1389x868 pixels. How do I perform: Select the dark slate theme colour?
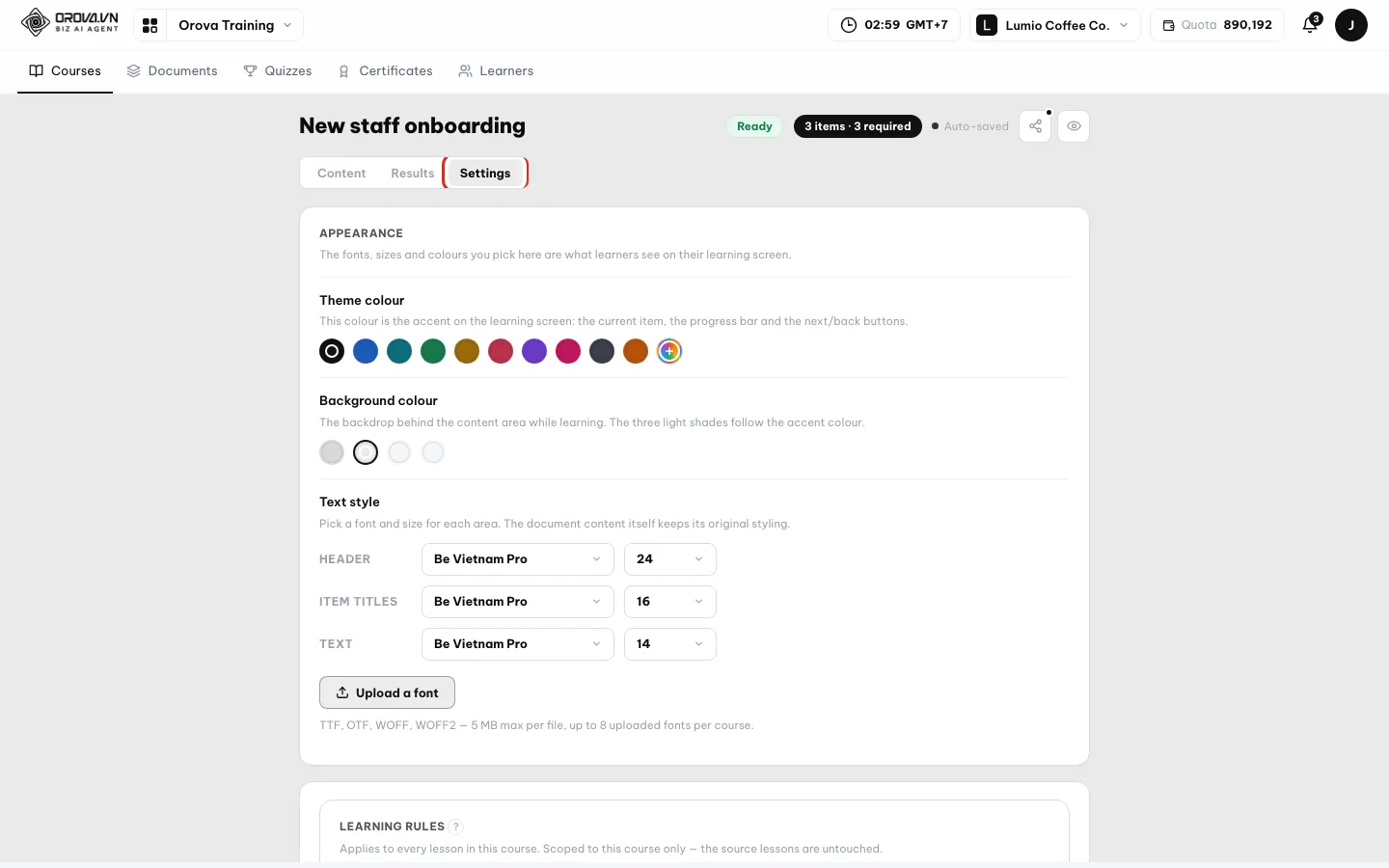(602, 351)
